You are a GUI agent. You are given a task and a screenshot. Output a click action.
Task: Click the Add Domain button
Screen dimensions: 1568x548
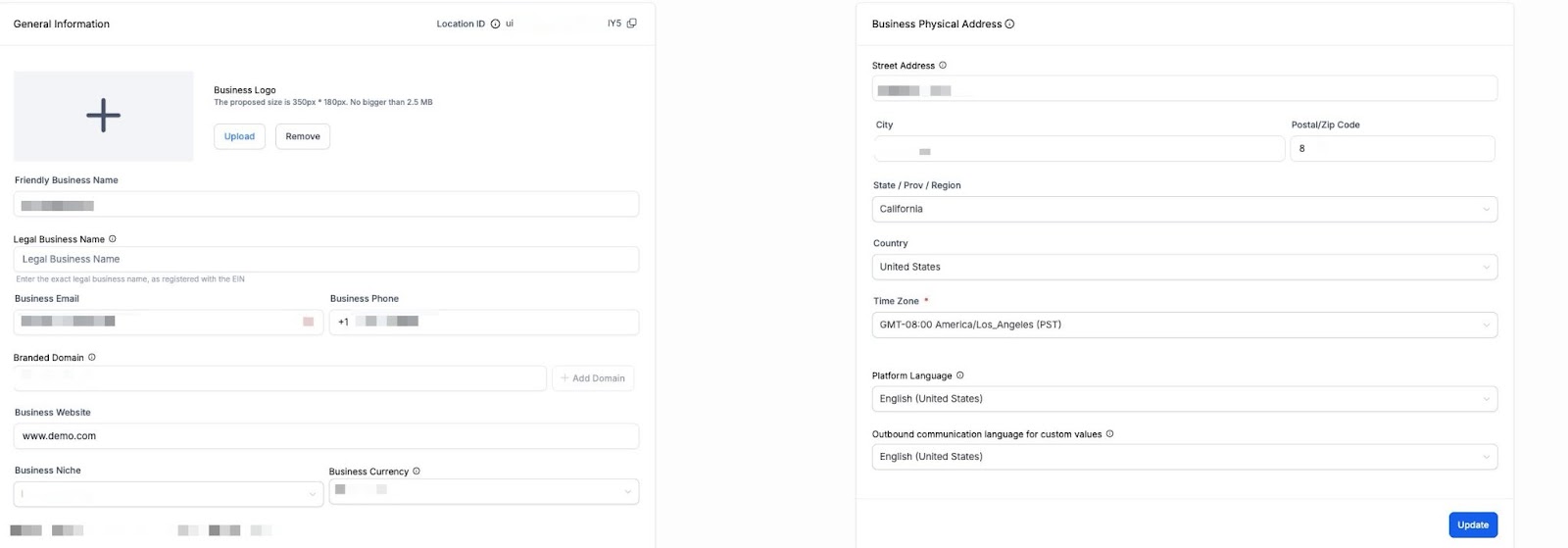(593, 378)
